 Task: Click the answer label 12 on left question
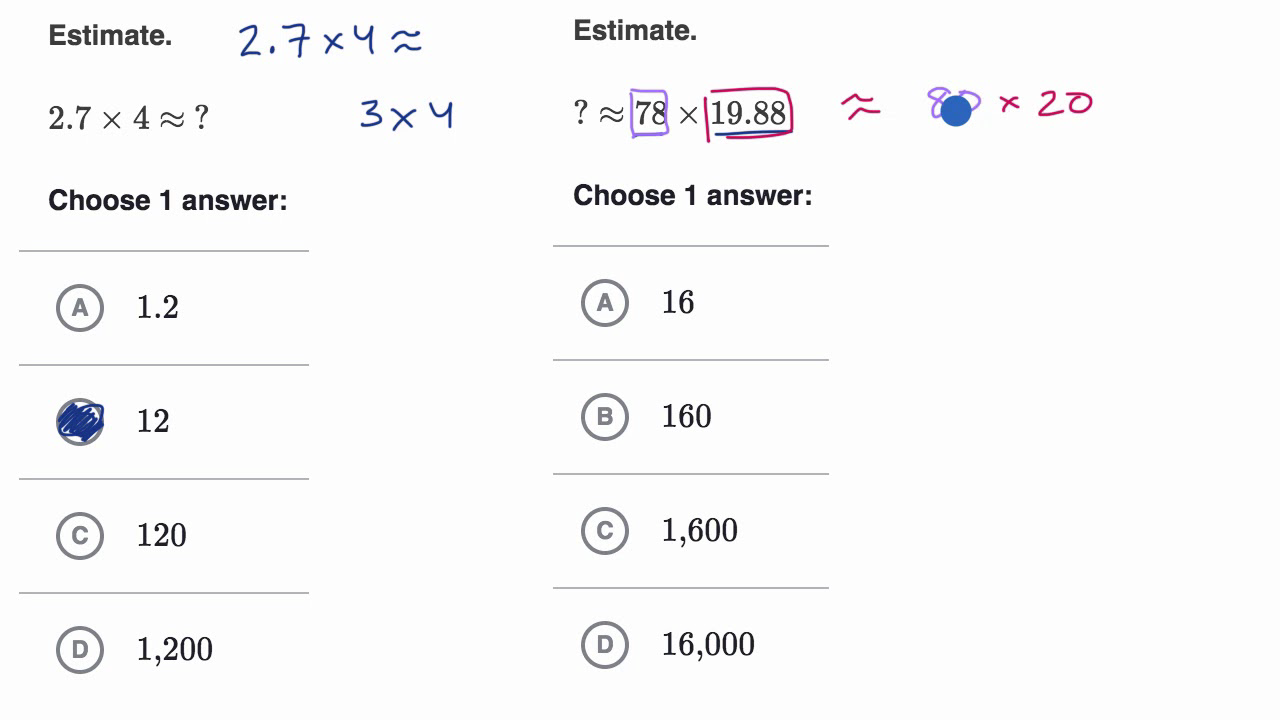point(152,421)
